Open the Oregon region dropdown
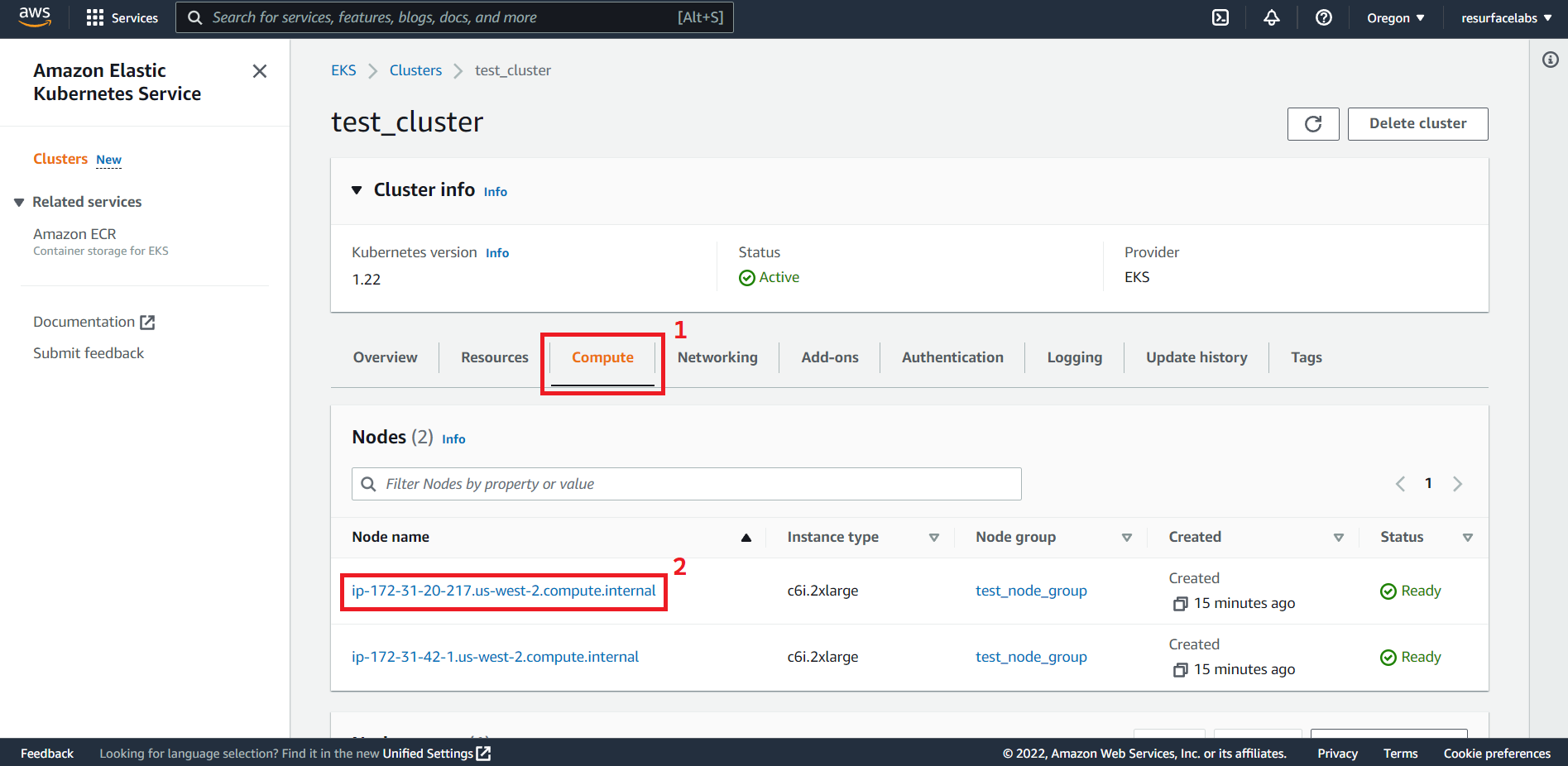Screen dimensions: 1568x766 (1395, 17)
